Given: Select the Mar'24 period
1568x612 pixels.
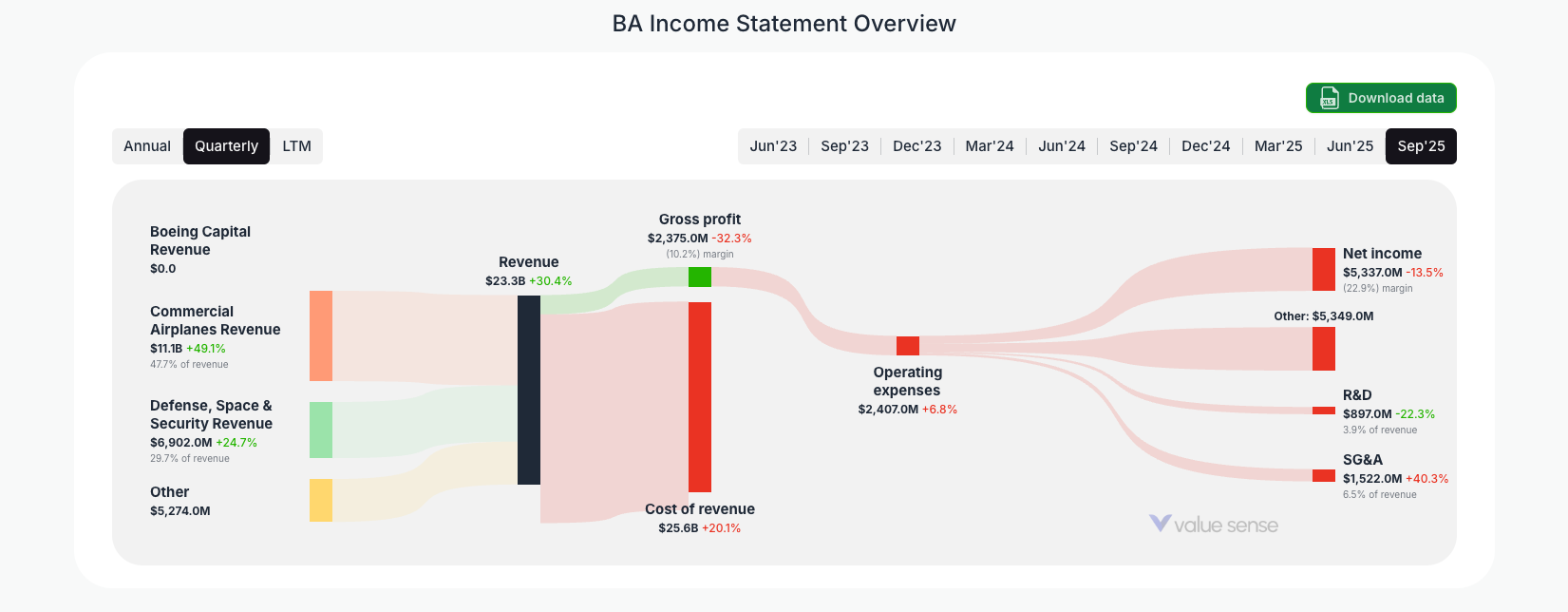Looking at the screenshot, I should [989, 145].
